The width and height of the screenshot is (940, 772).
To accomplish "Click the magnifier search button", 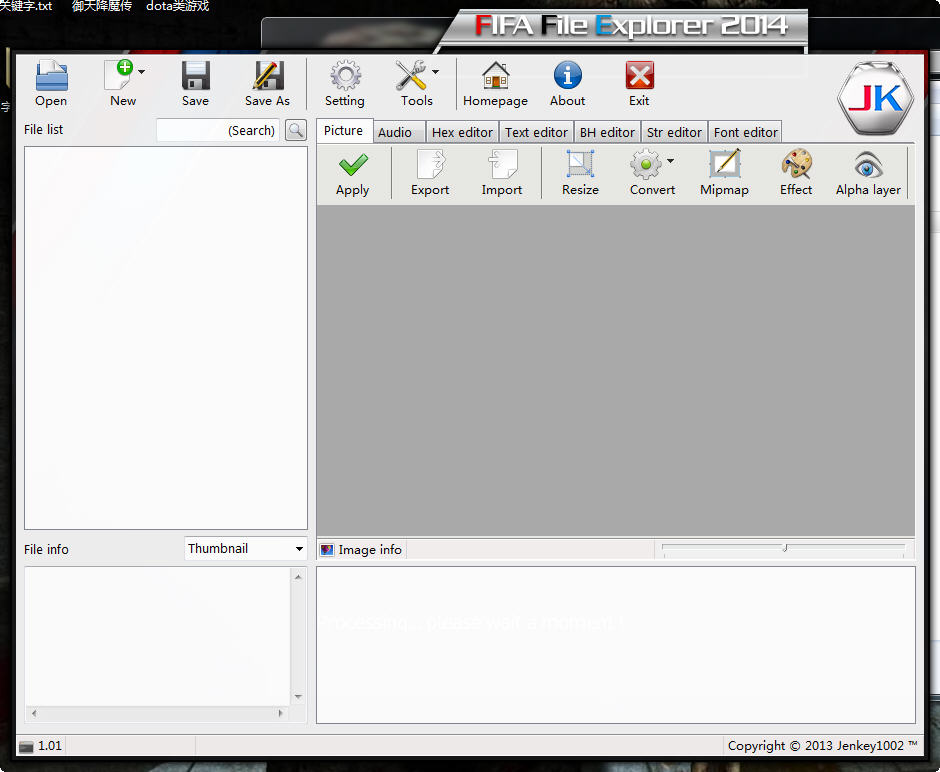I will 296,130.
